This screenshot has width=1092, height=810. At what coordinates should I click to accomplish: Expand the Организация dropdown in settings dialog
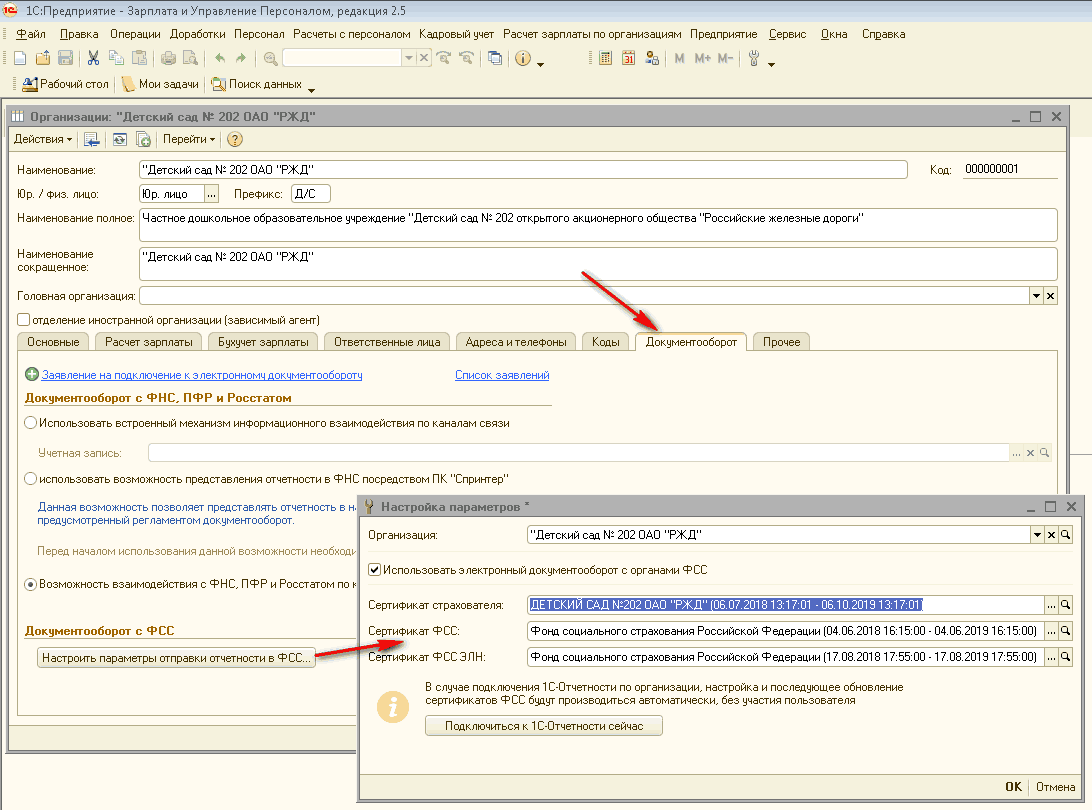click(1038, 535)
